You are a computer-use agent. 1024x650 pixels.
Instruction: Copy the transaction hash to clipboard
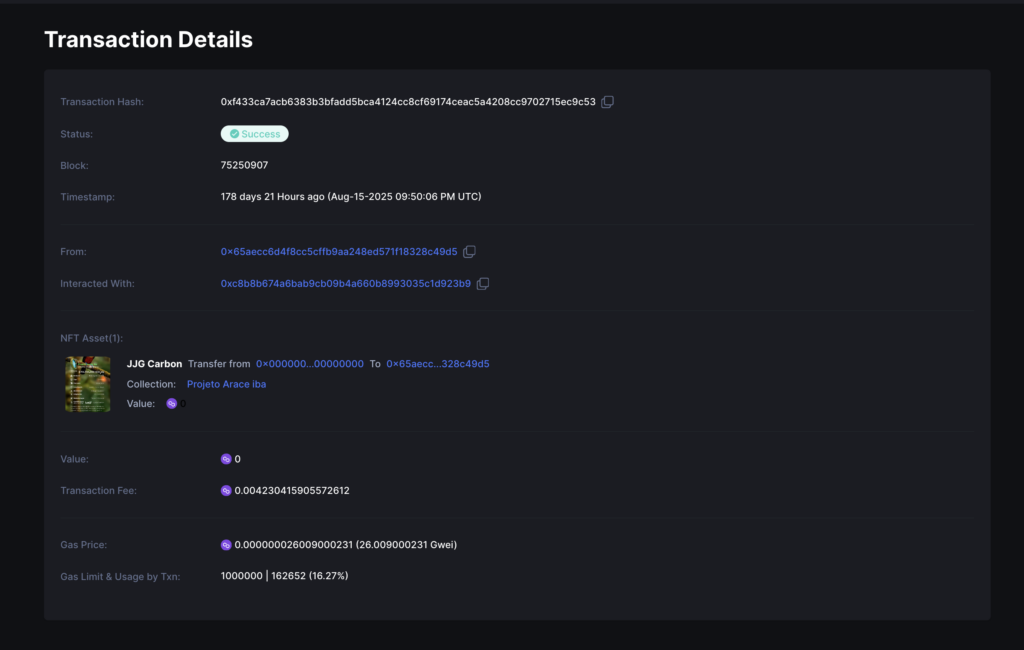click(607, 102)
